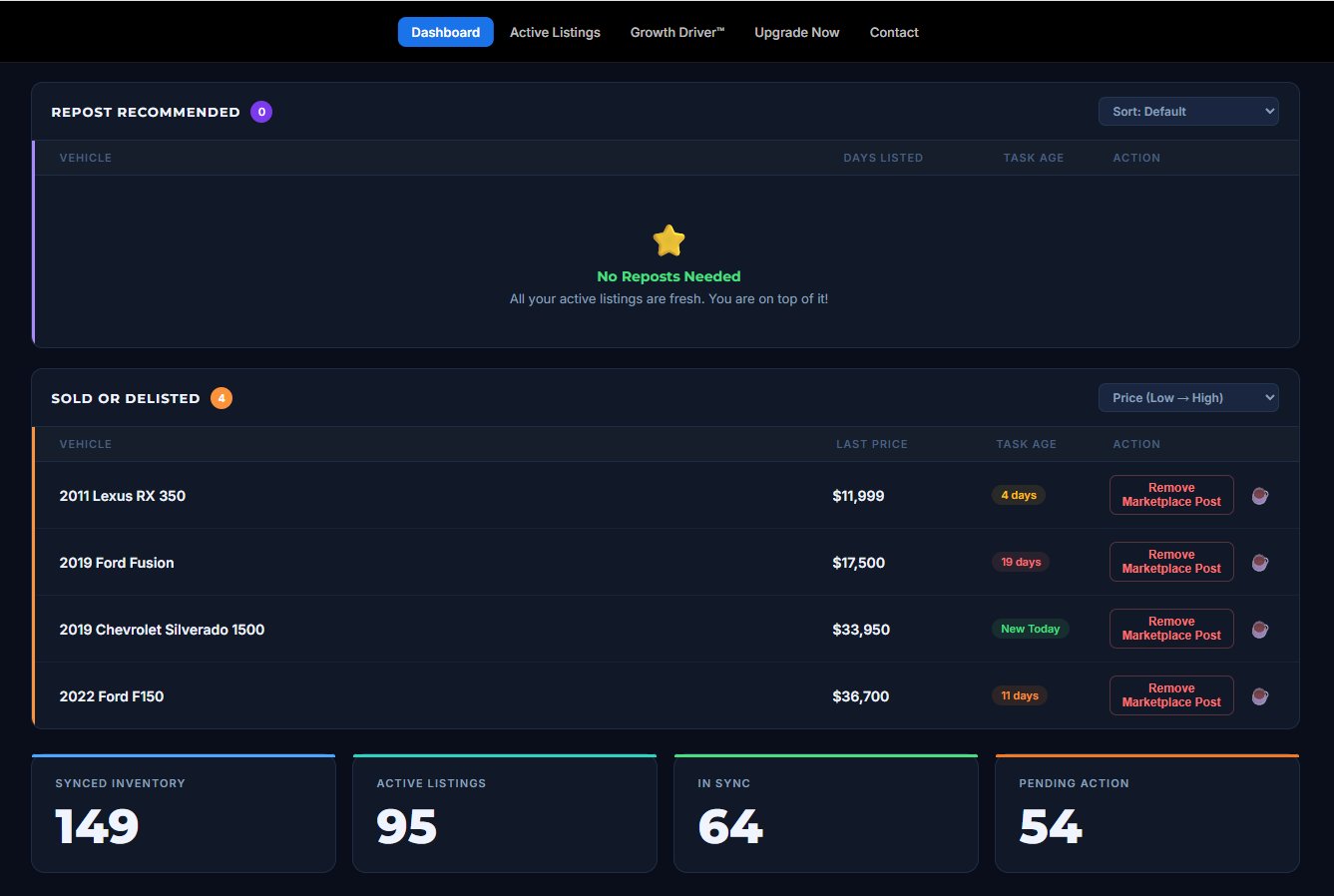1334x896 pixels.
Task: Click the $11,999 last price
Action: 858,496
